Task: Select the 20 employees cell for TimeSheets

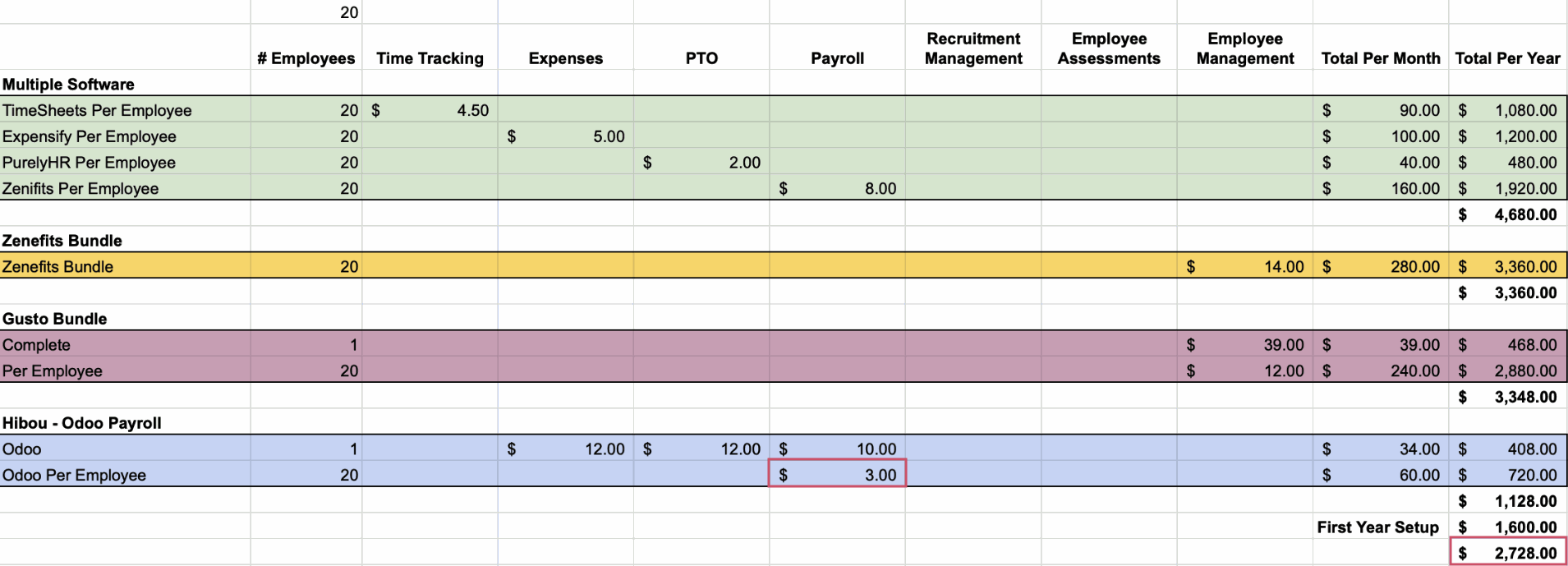Action: (x=306, y=110)
